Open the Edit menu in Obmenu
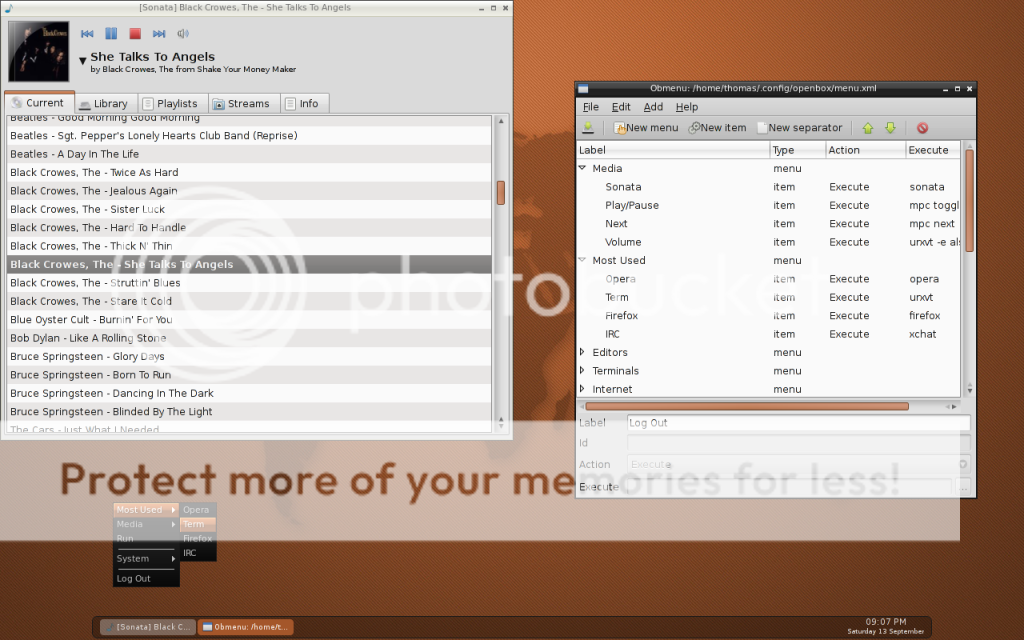The width and height of the screenshot is (1024, 640). click(620, 107)
